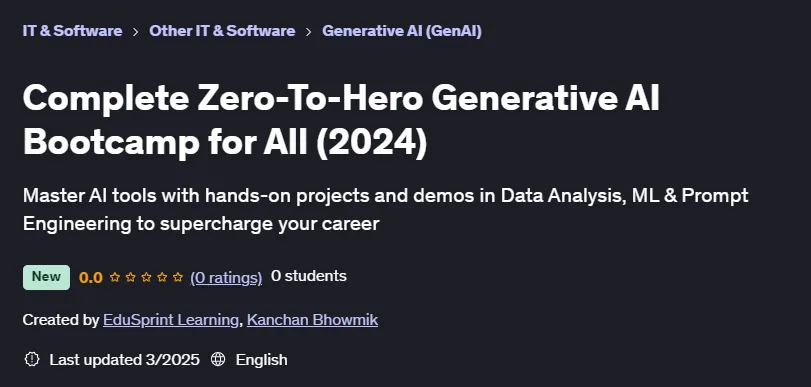Click the first rating star

[x=115, y=278]
